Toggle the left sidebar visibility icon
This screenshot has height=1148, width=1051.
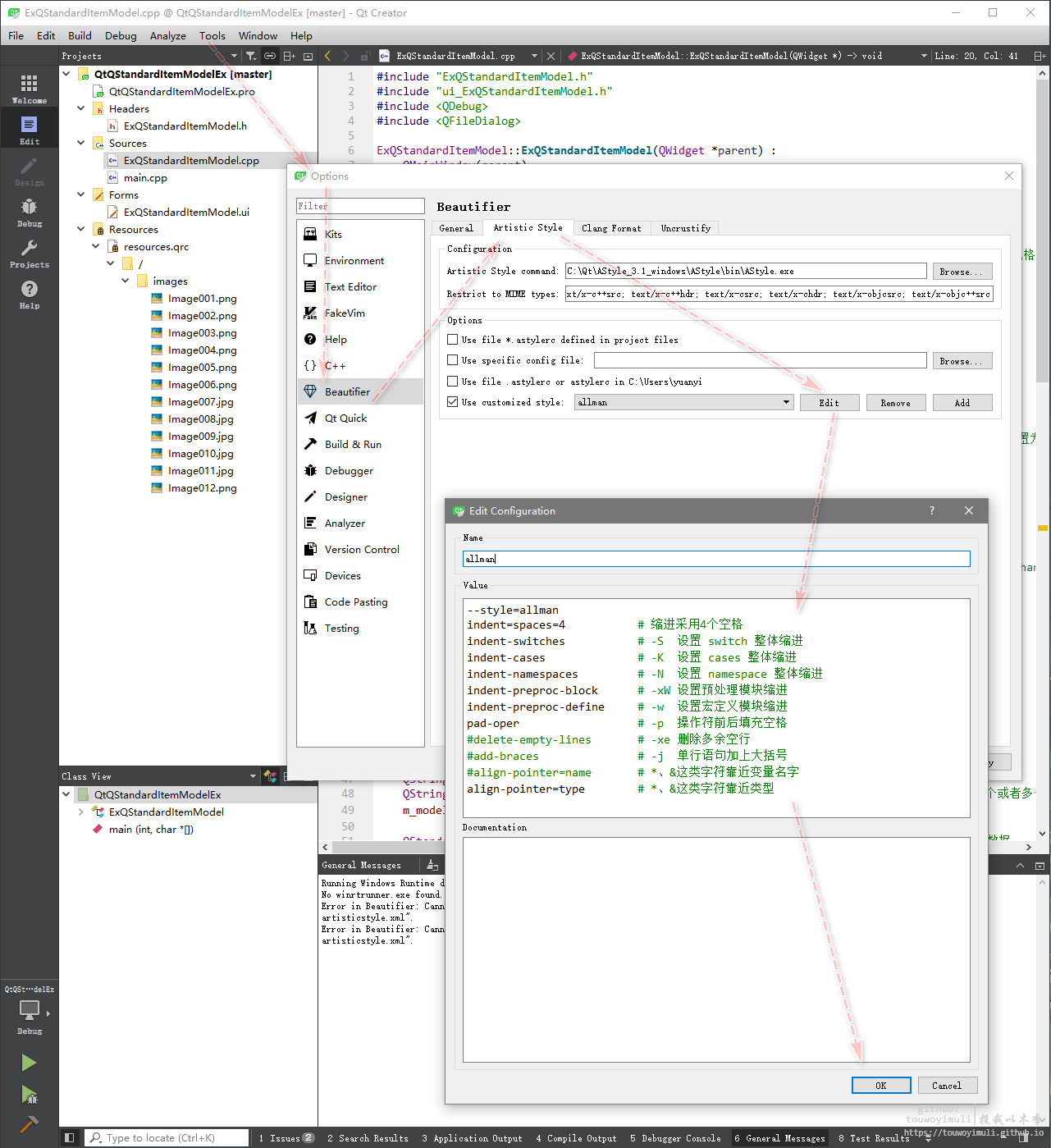click(x=70, y=1137)
